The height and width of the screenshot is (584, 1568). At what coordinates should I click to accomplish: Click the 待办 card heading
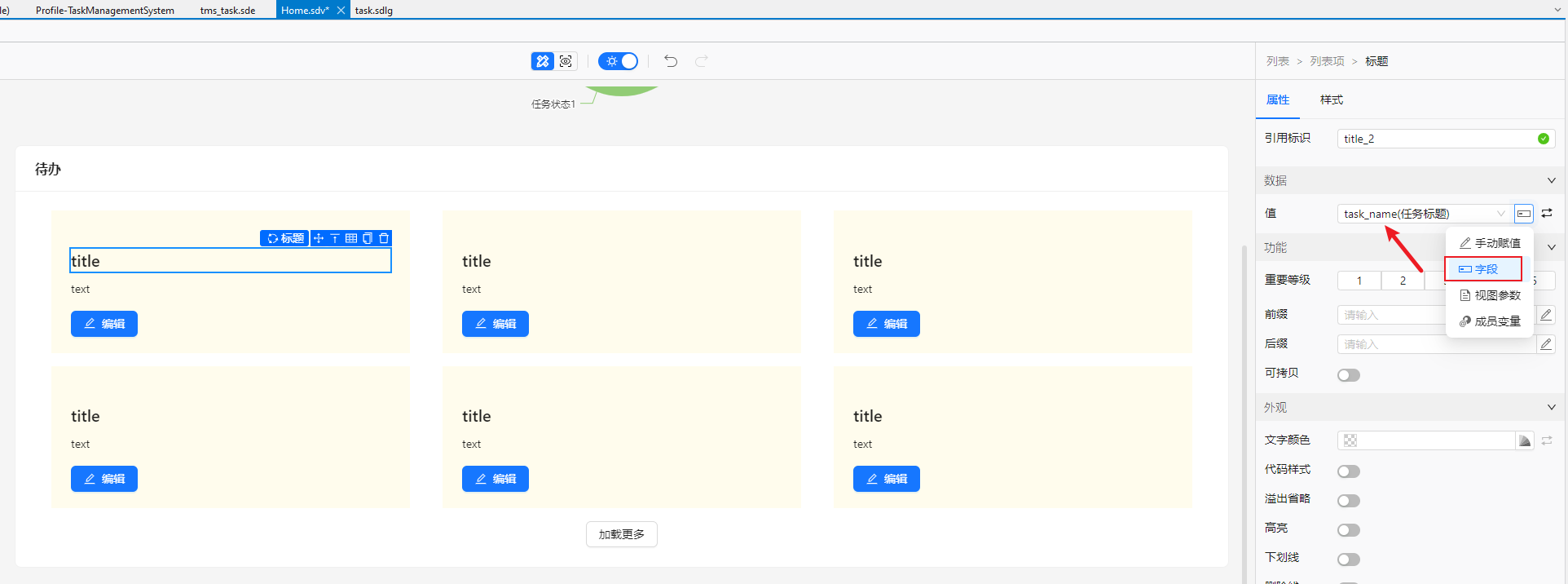[x=48, y=169]
